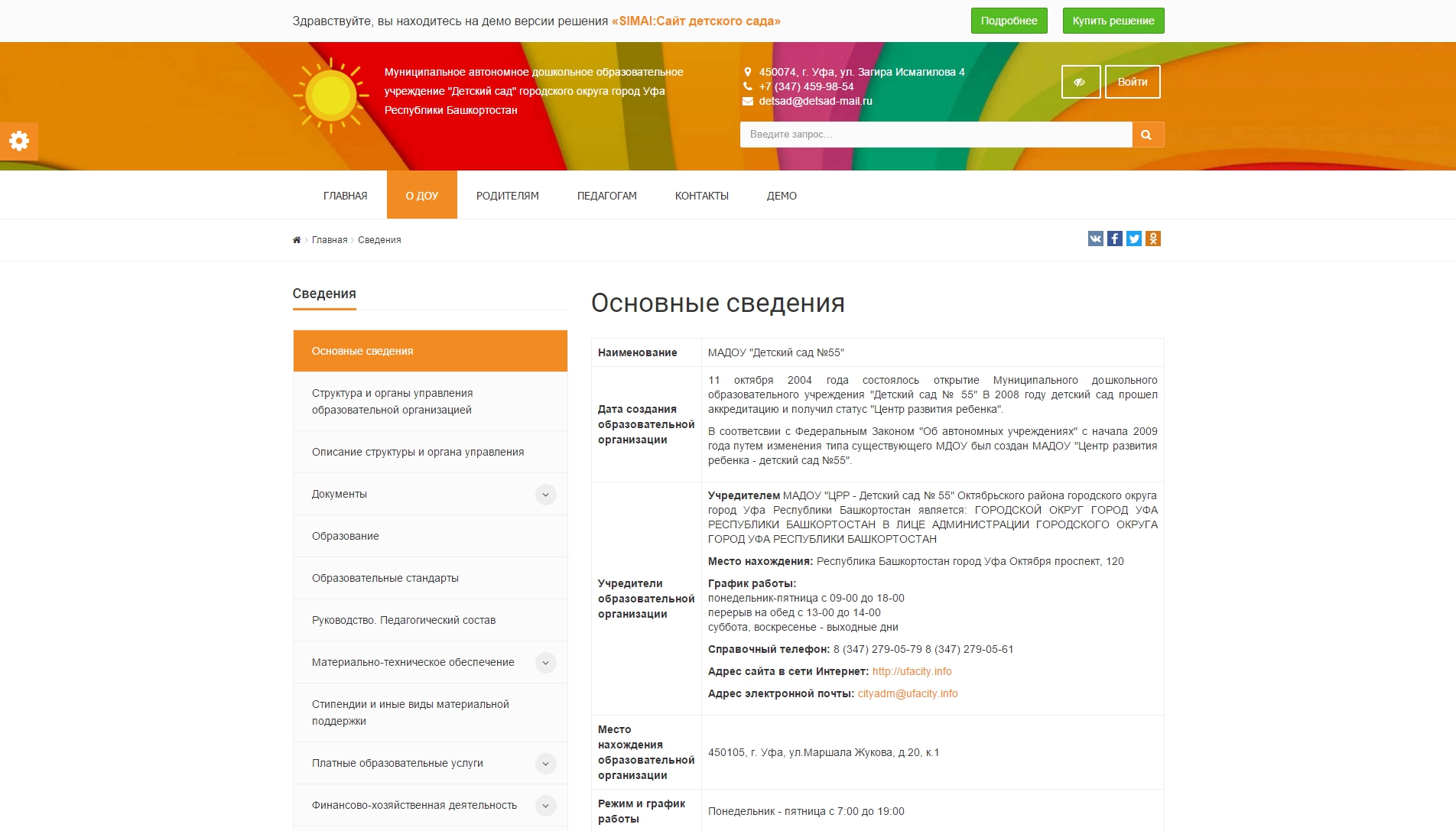Expand Платные образовательные услуги submenu

point(545,764)
